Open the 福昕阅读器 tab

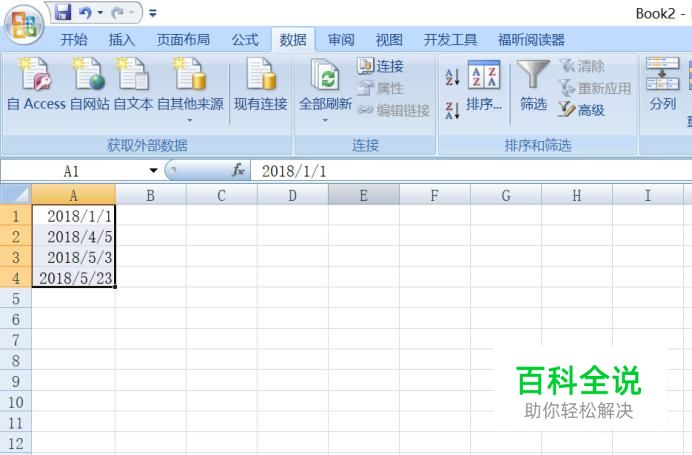tap(531, 40)
